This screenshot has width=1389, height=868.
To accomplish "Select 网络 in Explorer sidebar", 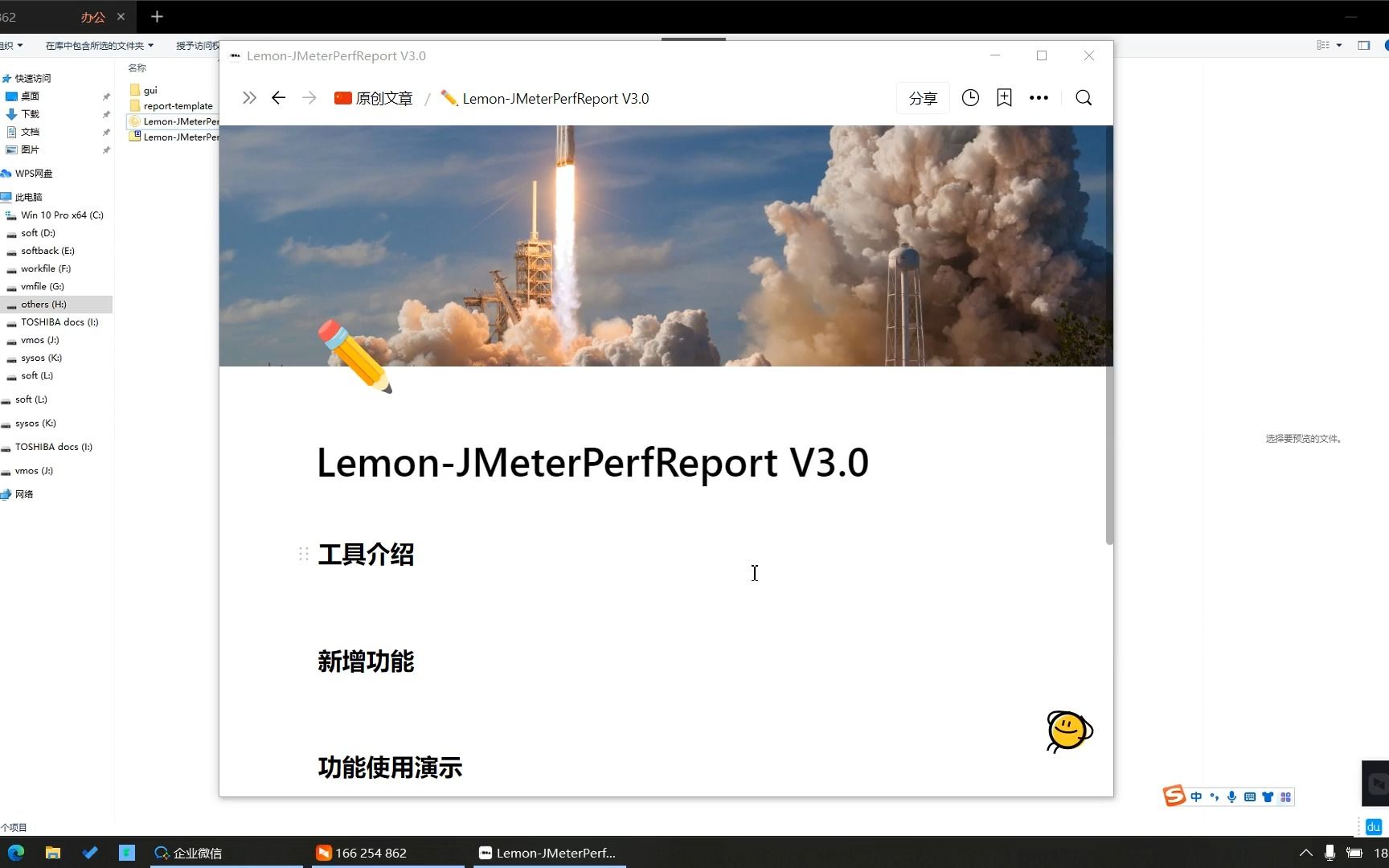I will click(18, 494).
